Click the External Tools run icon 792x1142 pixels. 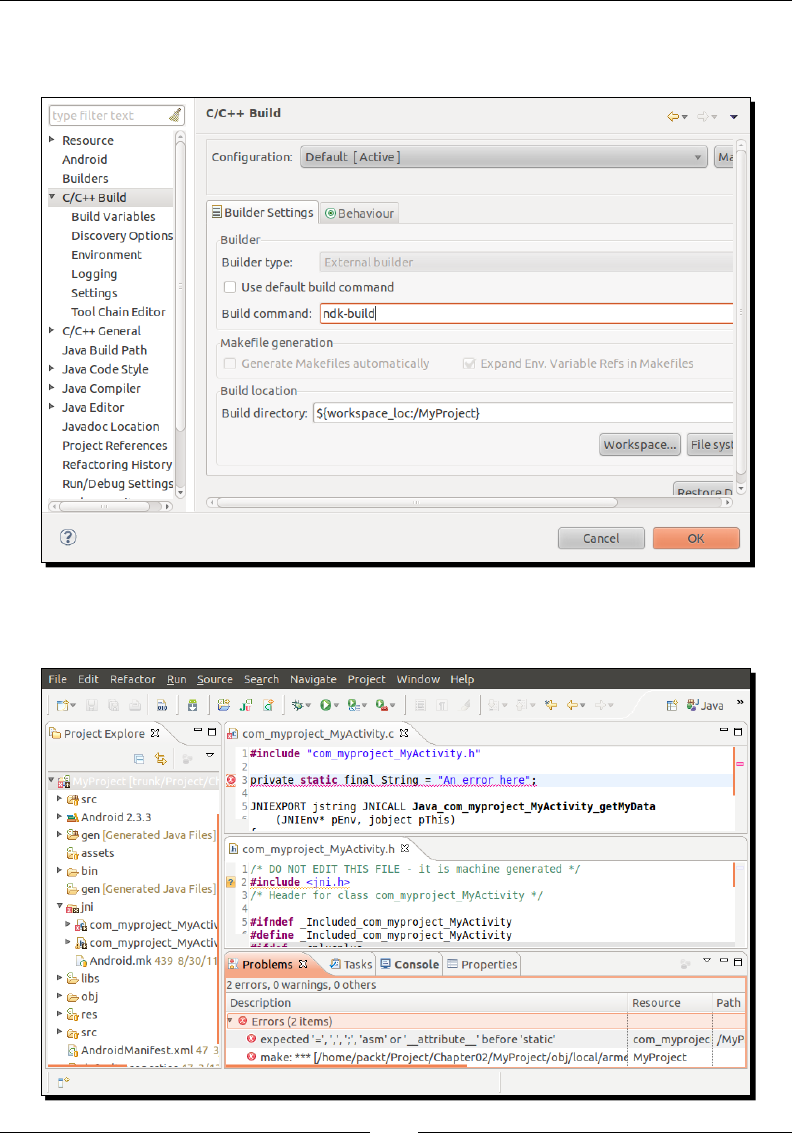tap(382, 704)
